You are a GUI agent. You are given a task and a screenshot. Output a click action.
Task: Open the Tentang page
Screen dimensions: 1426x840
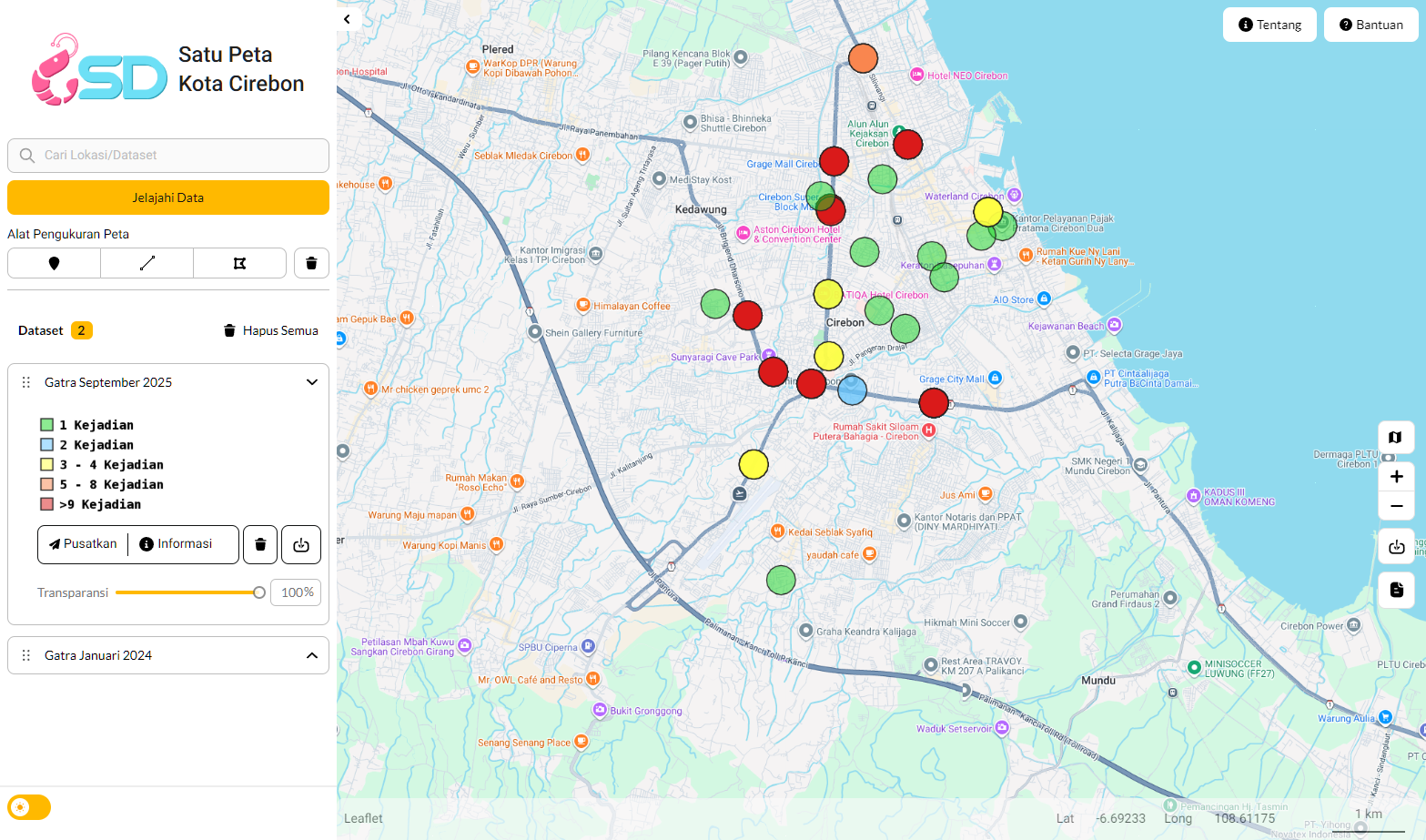tap(1269, 25)
